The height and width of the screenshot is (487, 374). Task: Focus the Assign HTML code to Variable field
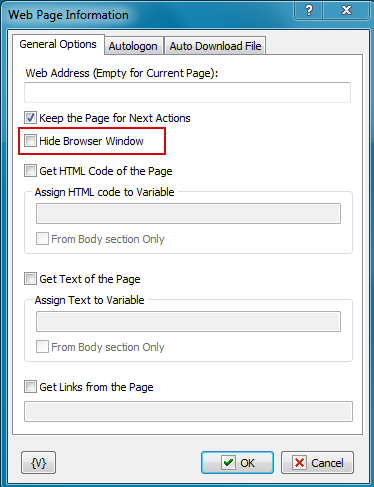tap(188, 213)
